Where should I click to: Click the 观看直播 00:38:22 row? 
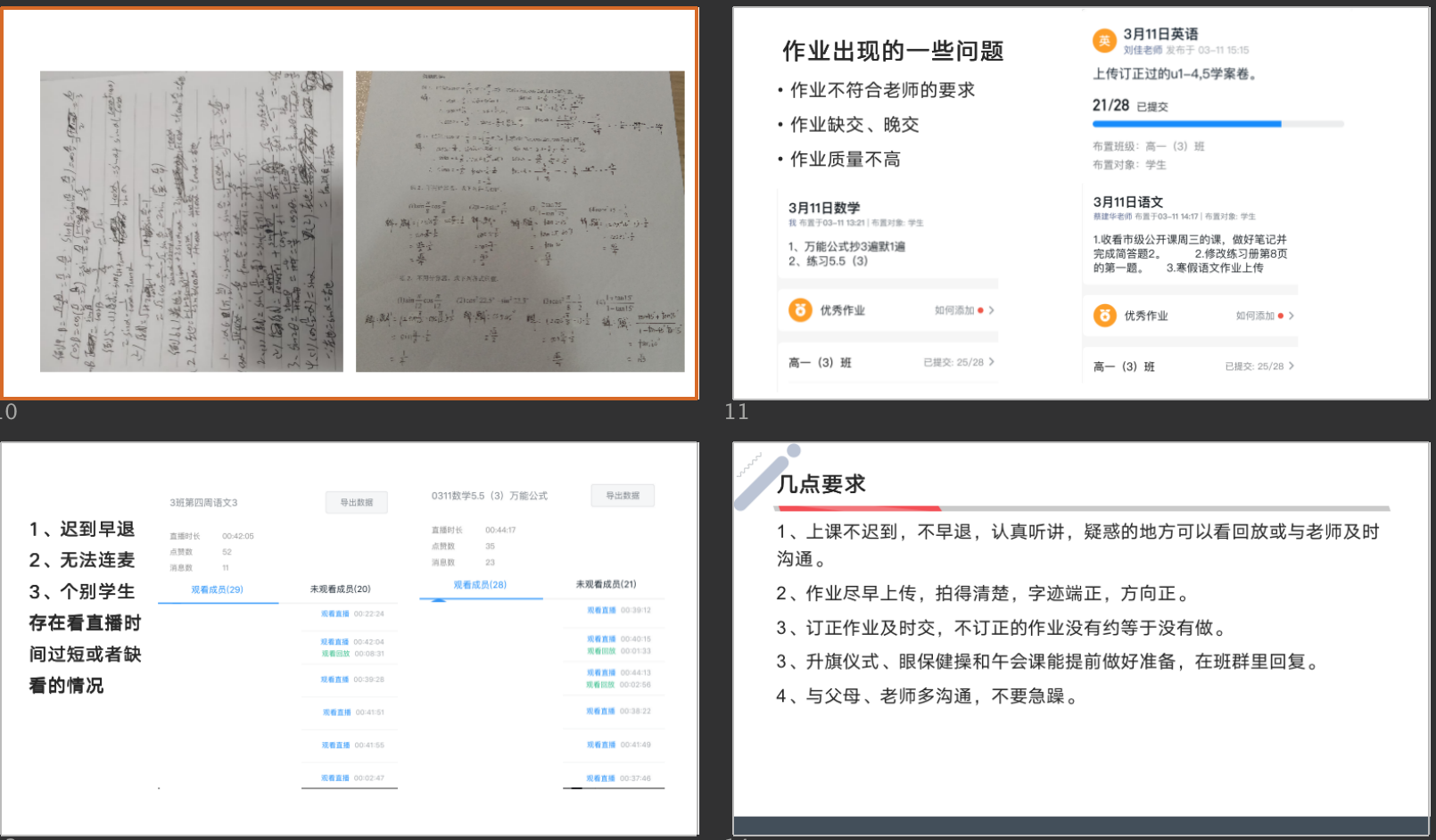click(x=618, y=711)
